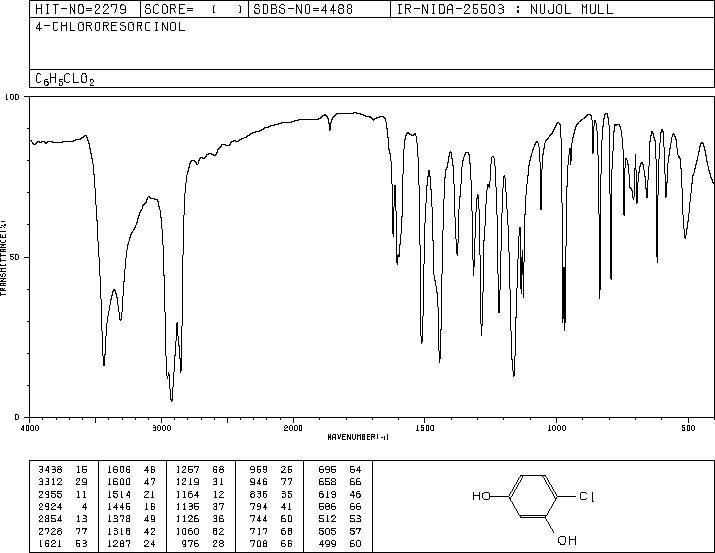Image resolution: width=715 pixels, height=553 pixels.
Task: Click peak table entry 3438
Action: pyautogui.click(x=50, y=470)
